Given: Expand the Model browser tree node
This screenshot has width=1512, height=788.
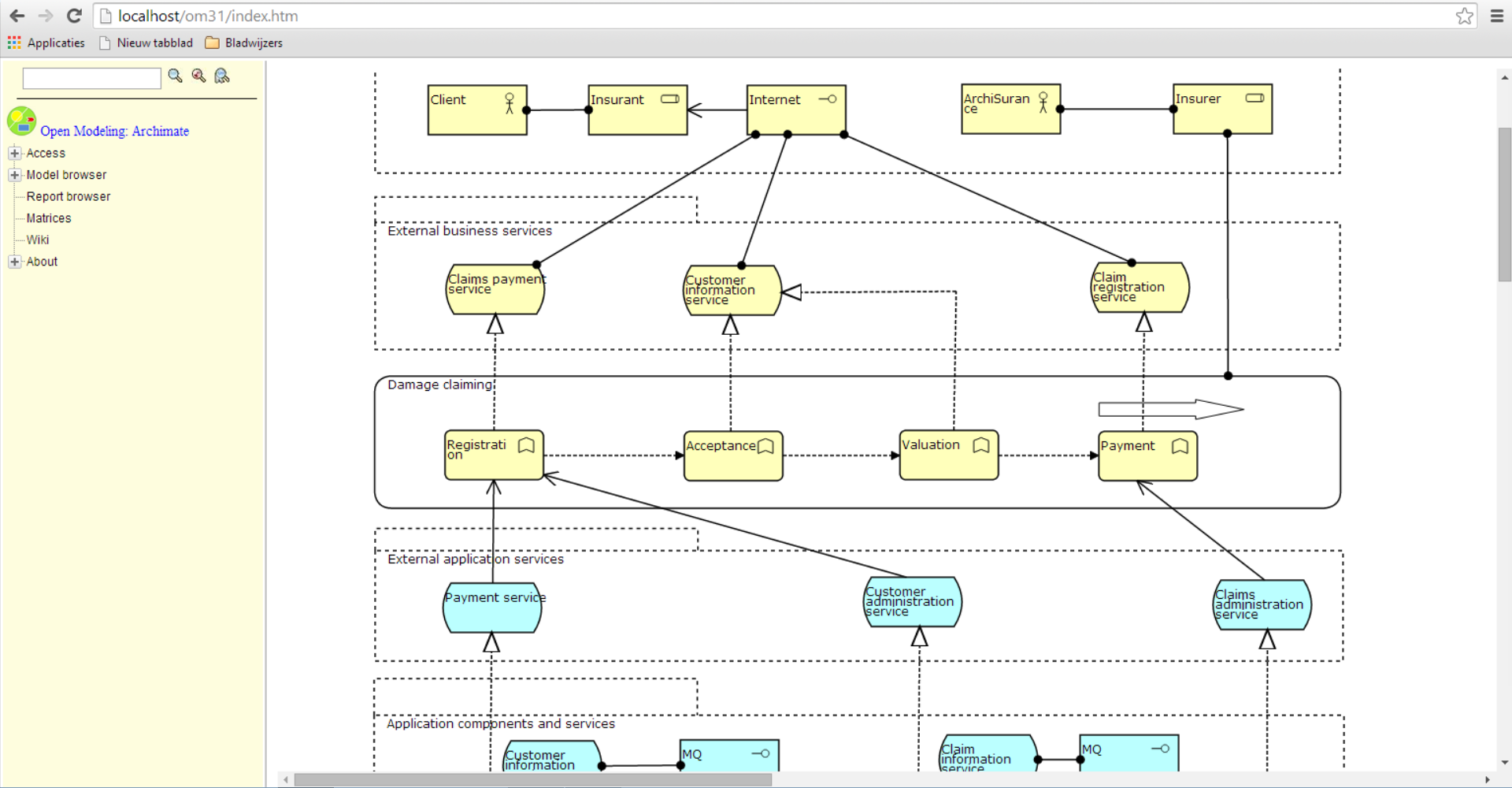Looking at the screenshot, I should 14,175.
